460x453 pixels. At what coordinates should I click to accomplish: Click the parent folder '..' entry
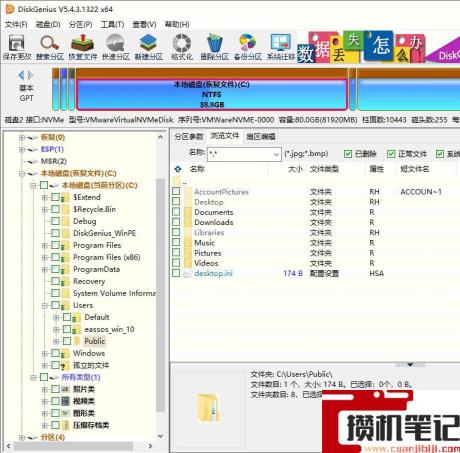[x=180, y=182]
